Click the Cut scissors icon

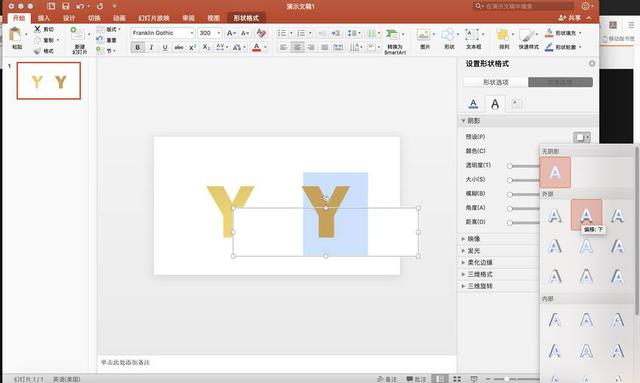click(x=38, y=29)
